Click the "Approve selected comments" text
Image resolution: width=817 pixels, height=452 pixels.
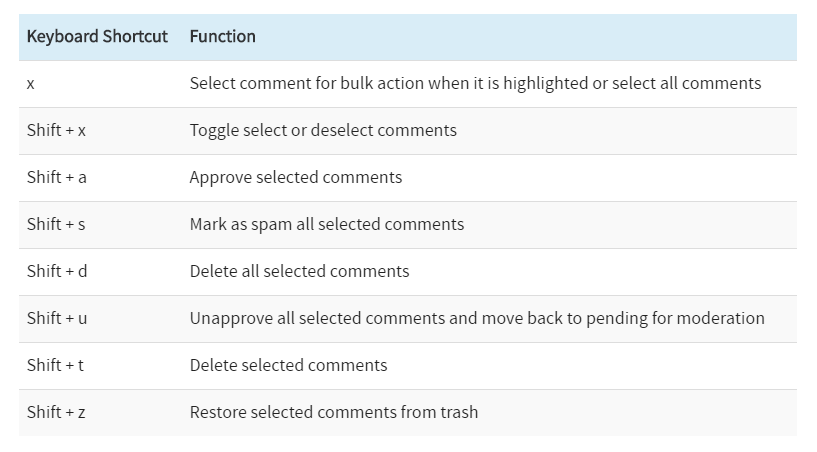(x=296, y=178)
